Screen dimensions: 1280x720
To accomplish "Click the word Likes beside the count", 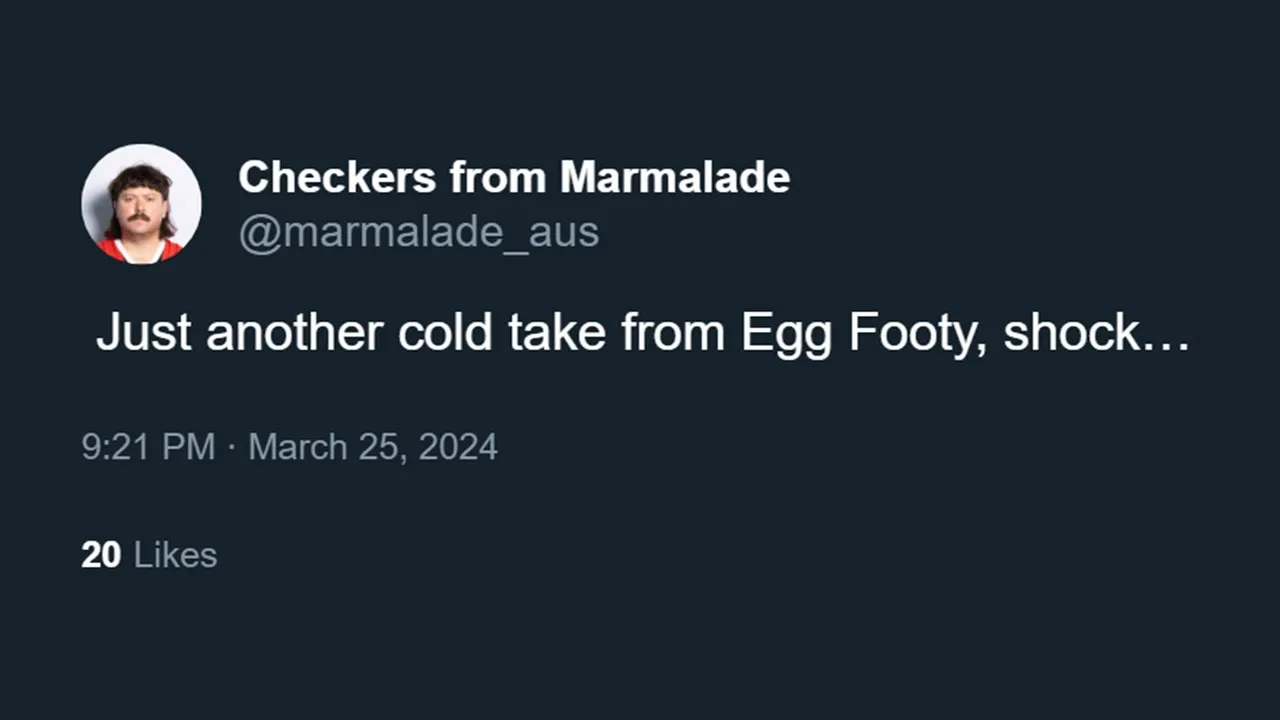I will coord(175,555).
